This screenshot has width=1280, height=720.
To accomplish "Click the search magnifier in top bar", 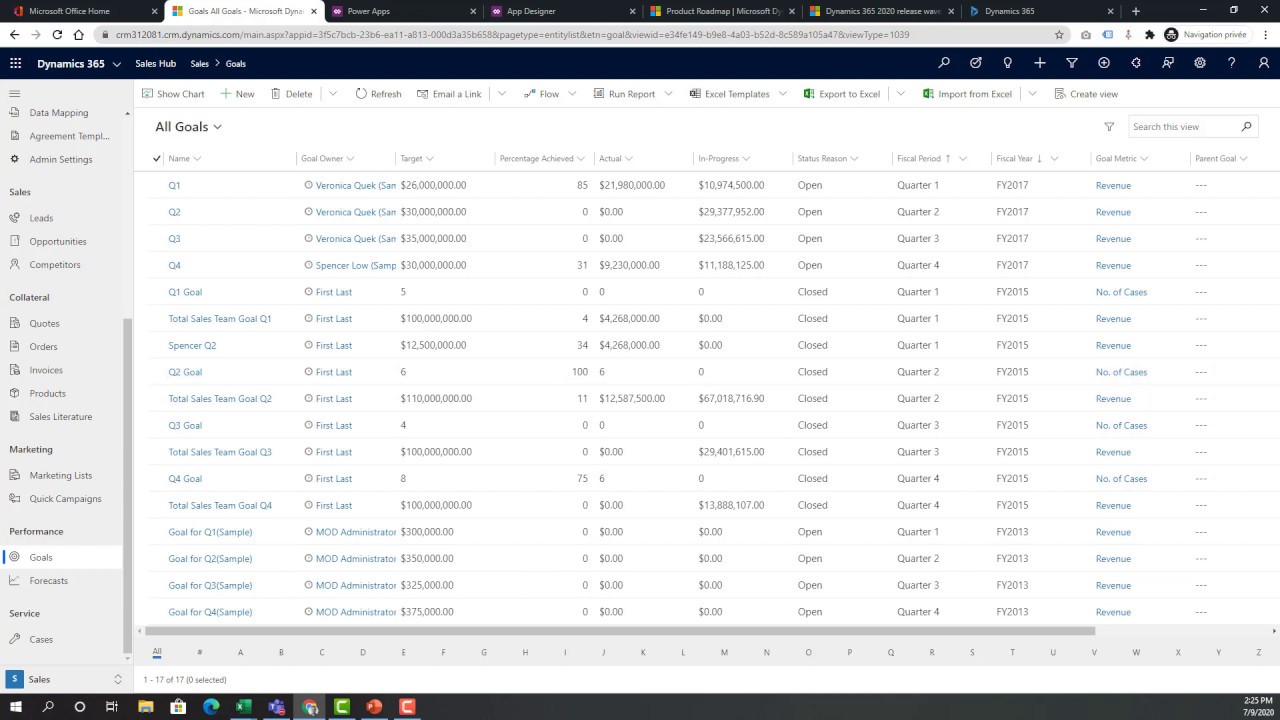I will coord(944,63).
